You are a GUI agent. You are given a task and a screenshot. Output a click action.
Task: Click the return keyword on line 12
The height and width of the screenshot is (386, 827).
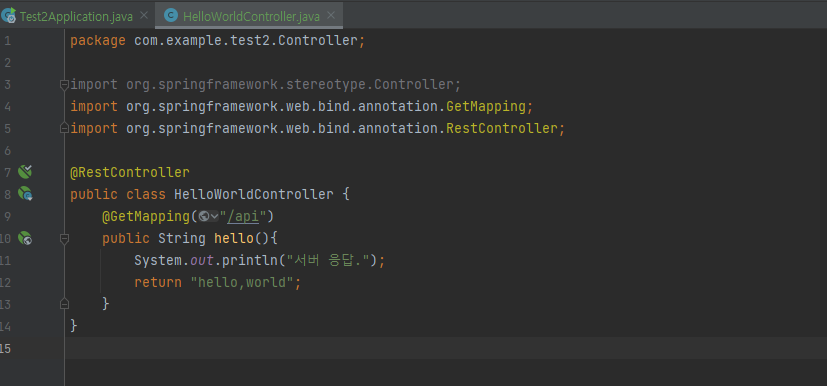point(158,282)
